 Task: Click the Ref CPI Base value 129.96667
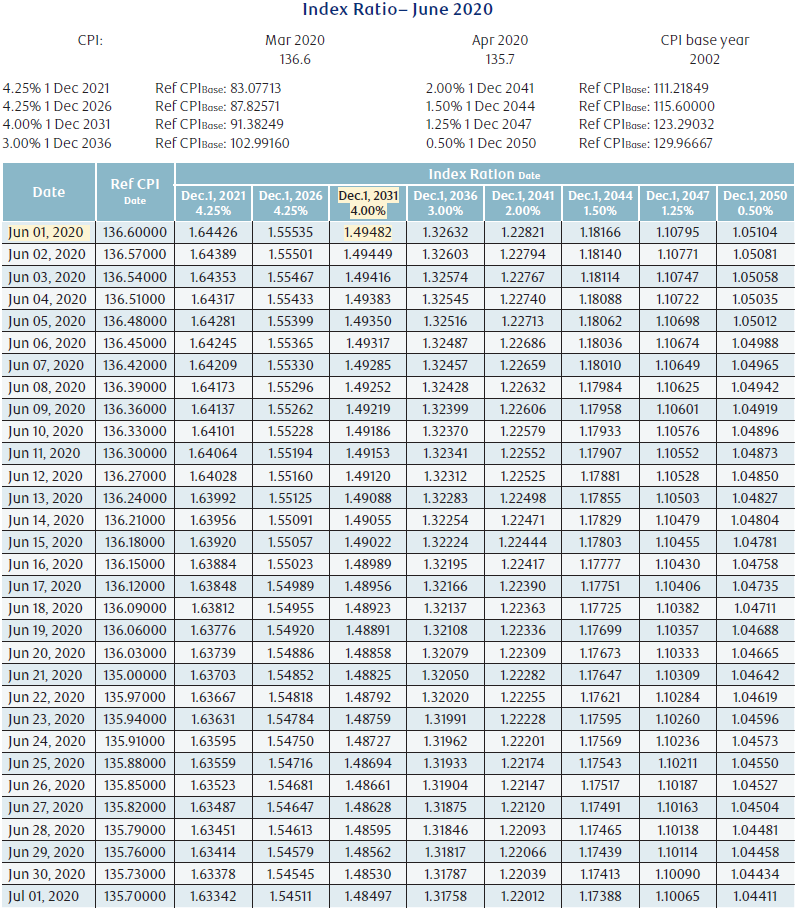[x=683, y=143]
